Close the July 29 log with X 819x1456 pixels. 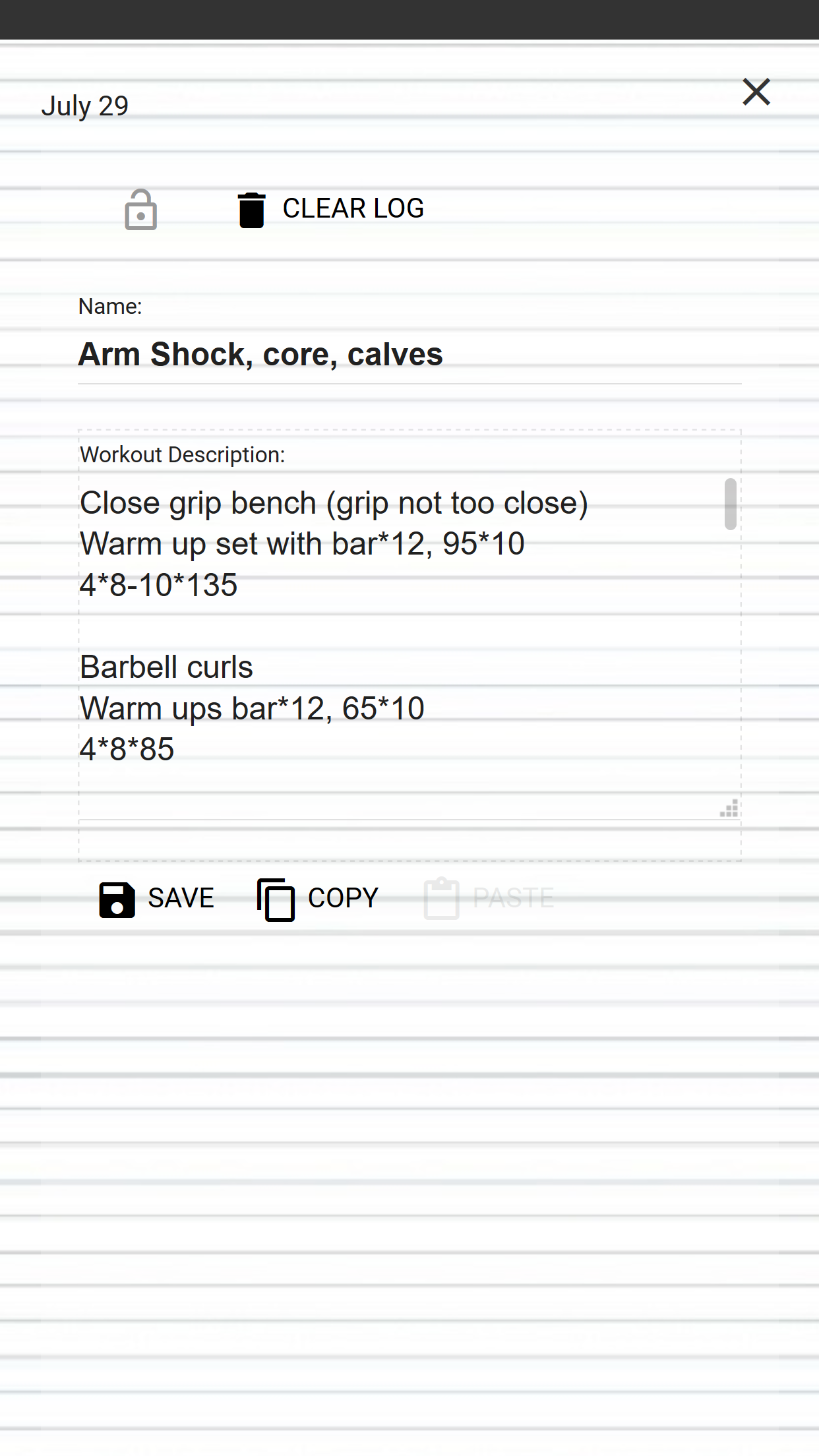(756, 92)
